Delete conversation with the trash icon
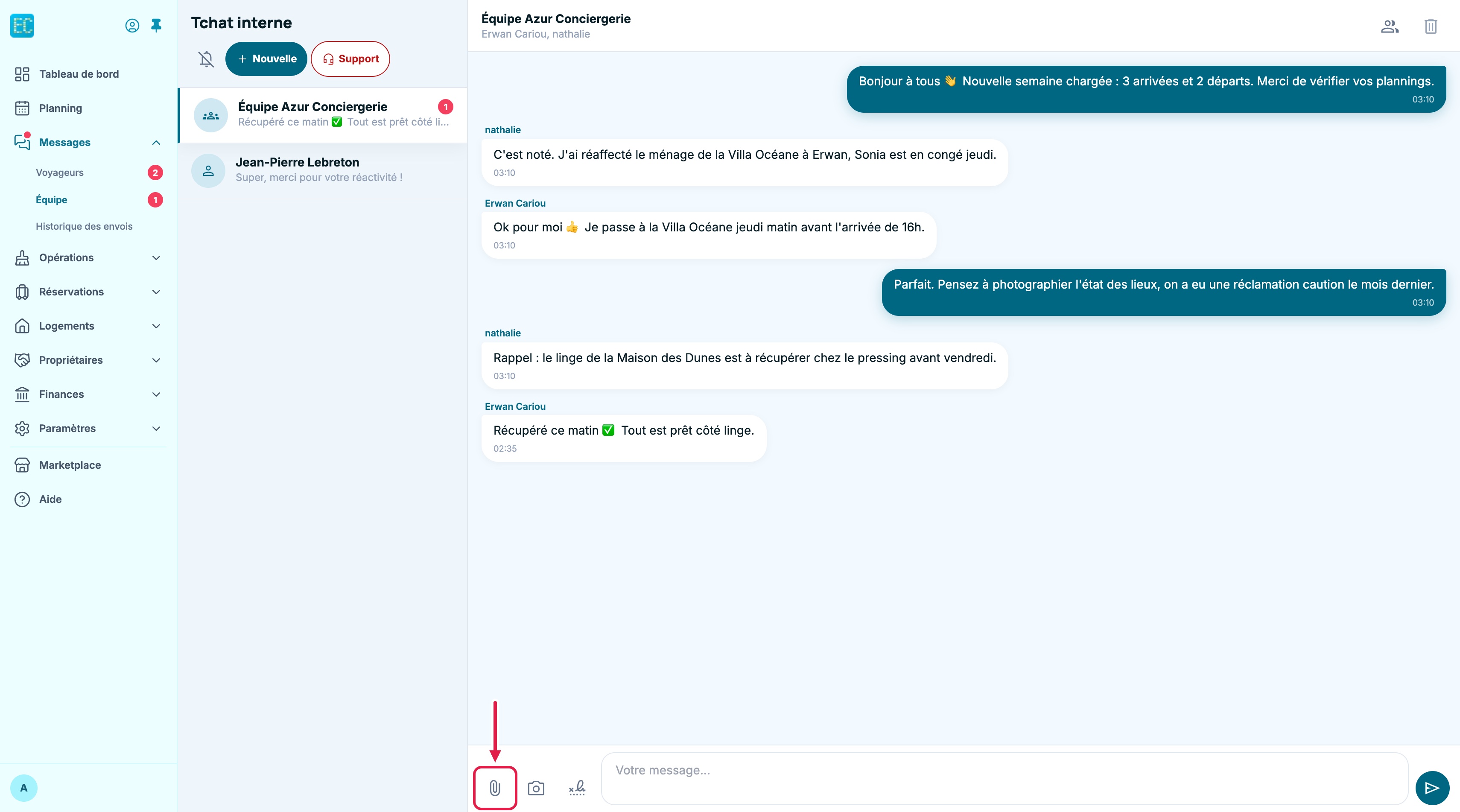The height and width of the screenshot is (812, 1460). 1431,26
